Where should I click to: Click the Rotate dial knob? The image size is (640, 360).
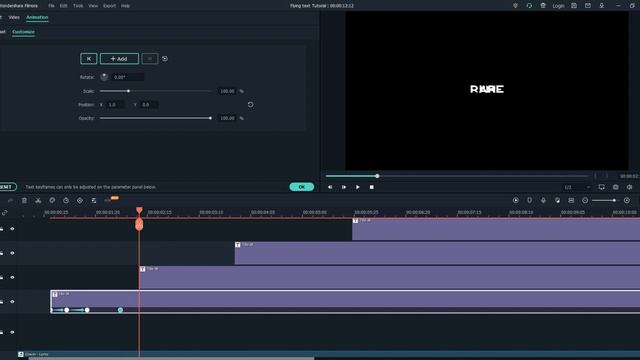click(104, 77)
